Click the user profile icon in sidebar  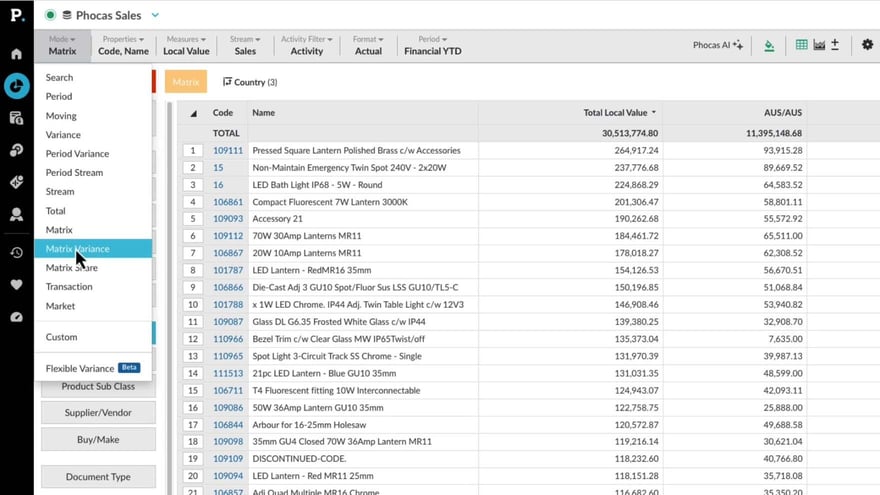click(x=16, y=214)
